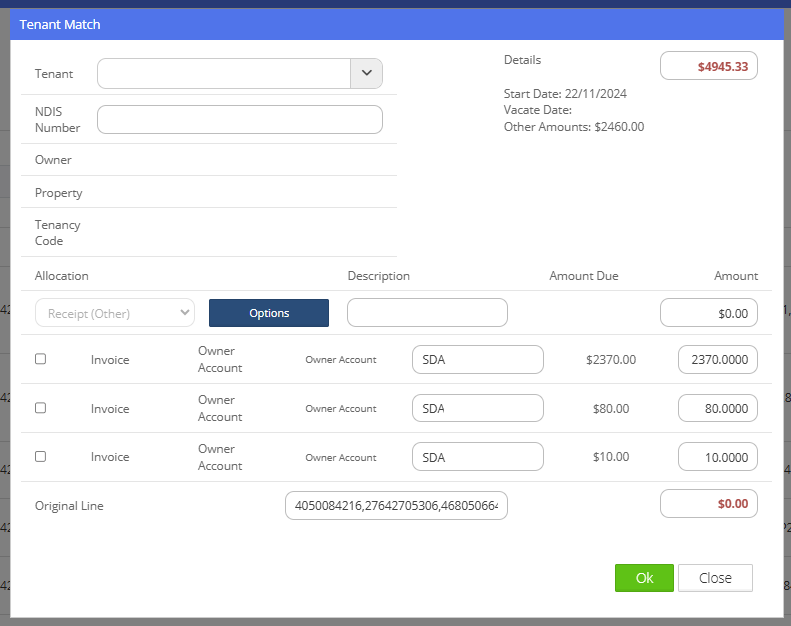791x626 pixels.
Task: Click the 10.0000 amount field
Action: point(718,457)
